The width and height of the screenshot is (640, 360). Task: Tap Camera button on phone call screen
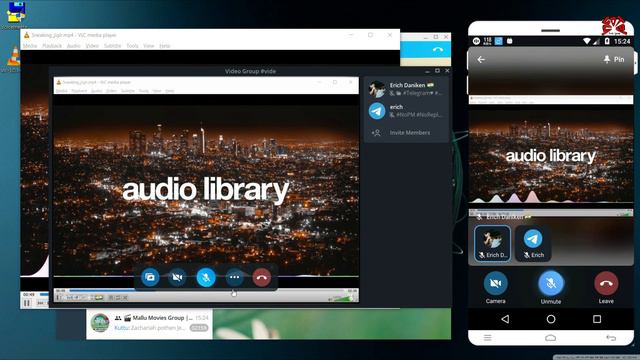point(496,287)
